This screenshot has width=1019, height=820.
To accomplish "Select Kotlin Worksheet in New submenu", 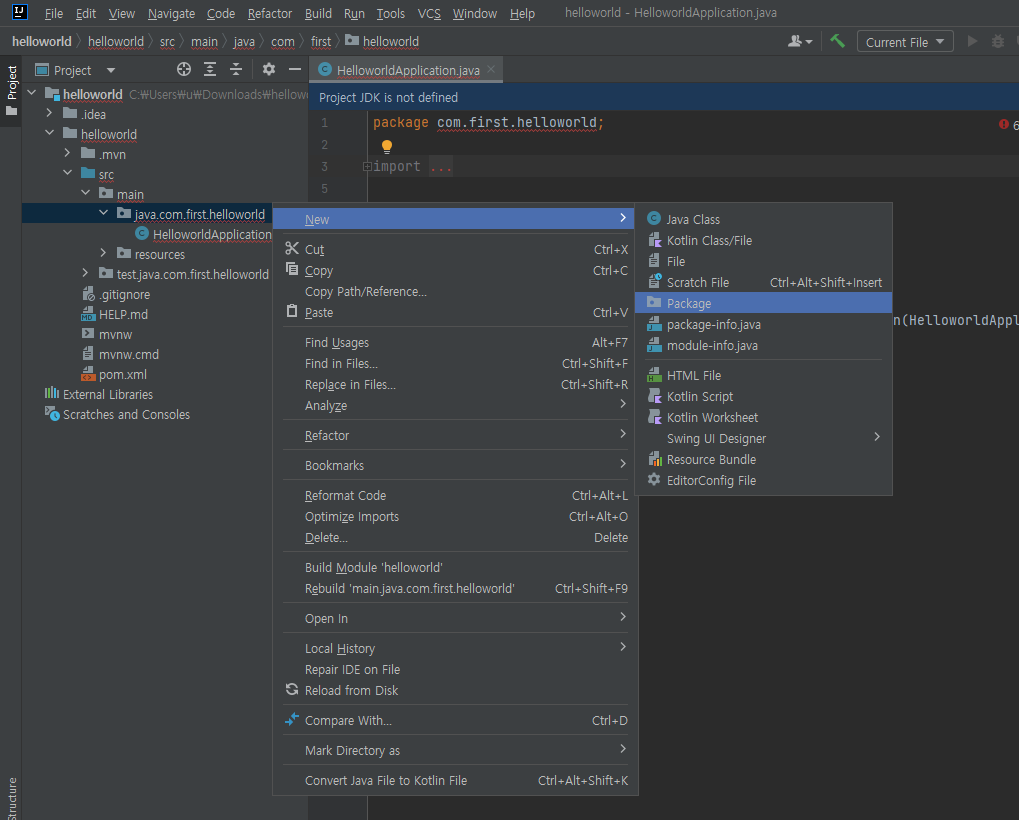I will click(763, 418).
